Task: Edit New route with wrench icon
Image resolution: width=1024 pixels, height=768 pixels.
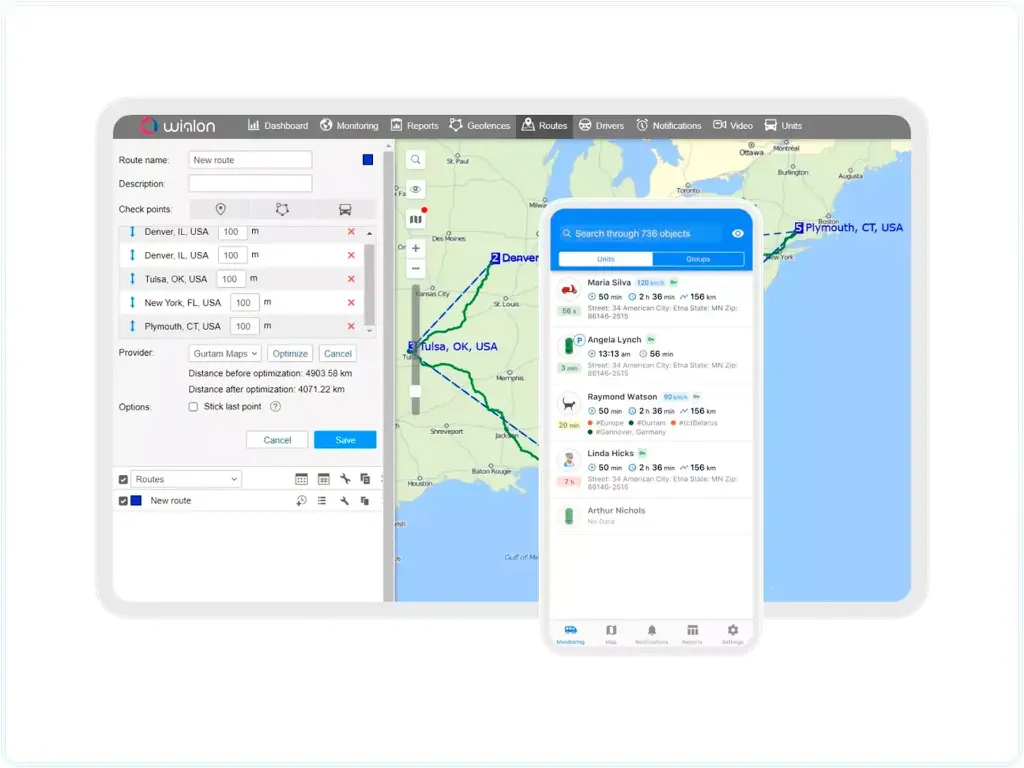Action: 344,501
